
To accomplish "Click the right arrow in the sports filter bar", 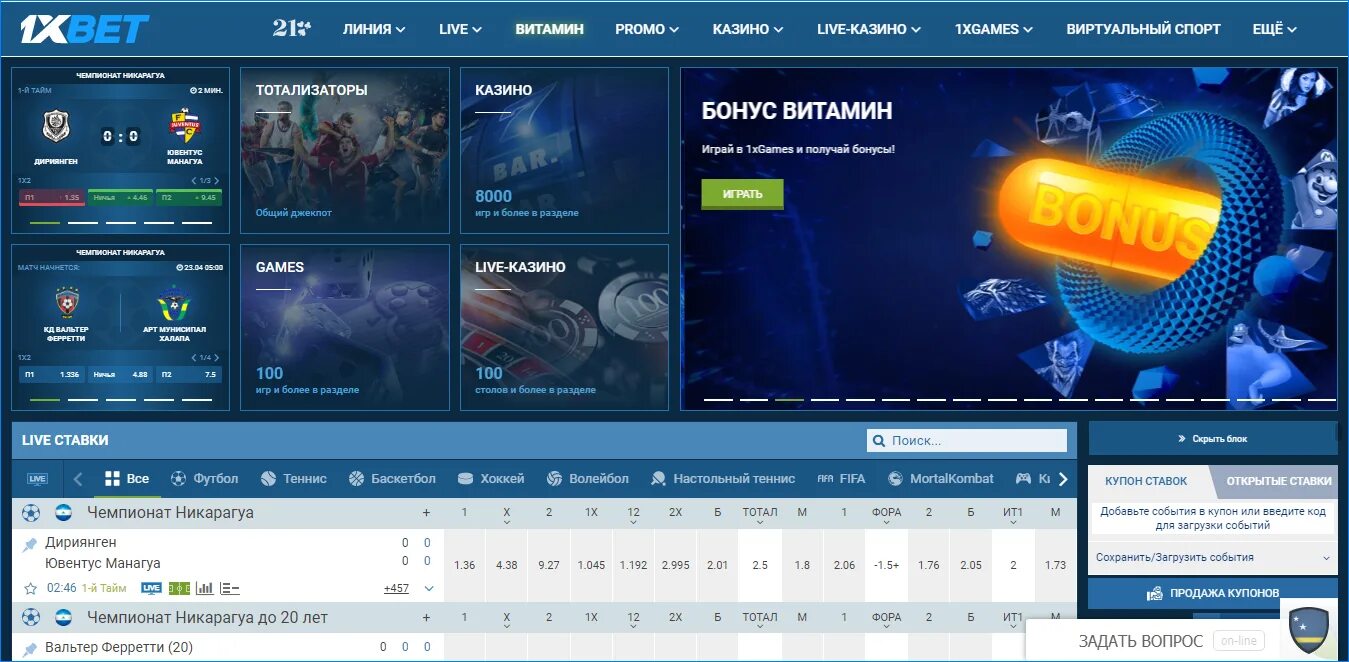I will [x=1063, y=479].
